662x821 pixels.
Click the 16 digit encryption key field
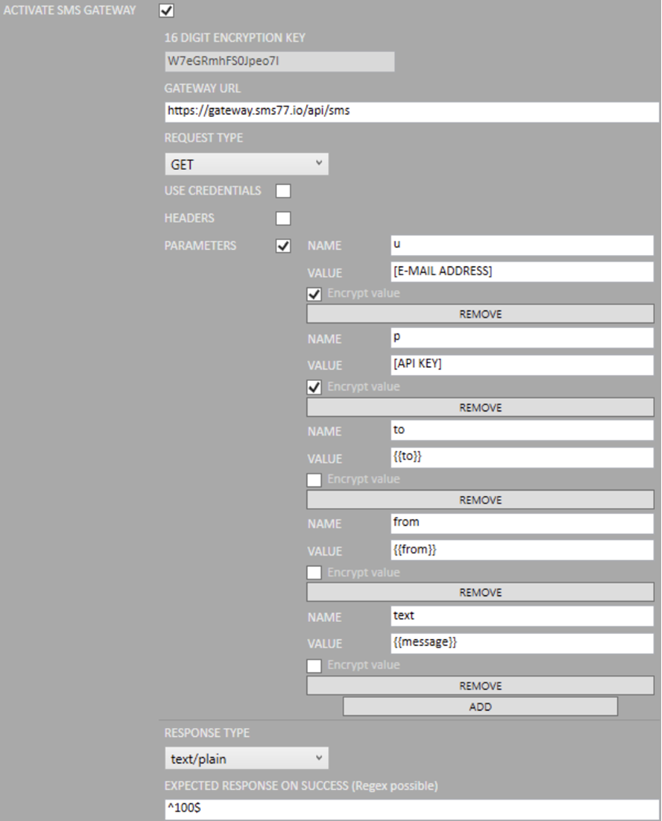(279, 62)
